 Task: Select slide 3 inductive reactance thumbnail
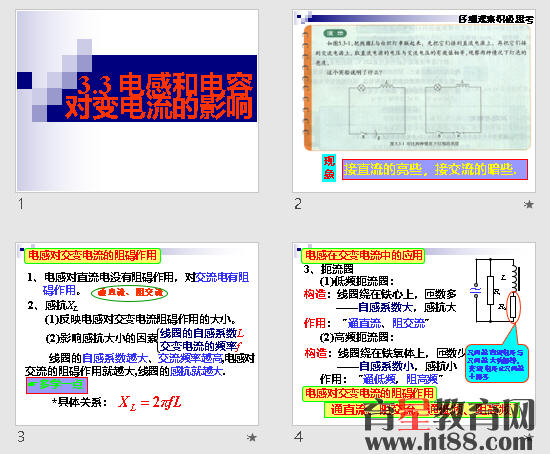click(137, 334)
